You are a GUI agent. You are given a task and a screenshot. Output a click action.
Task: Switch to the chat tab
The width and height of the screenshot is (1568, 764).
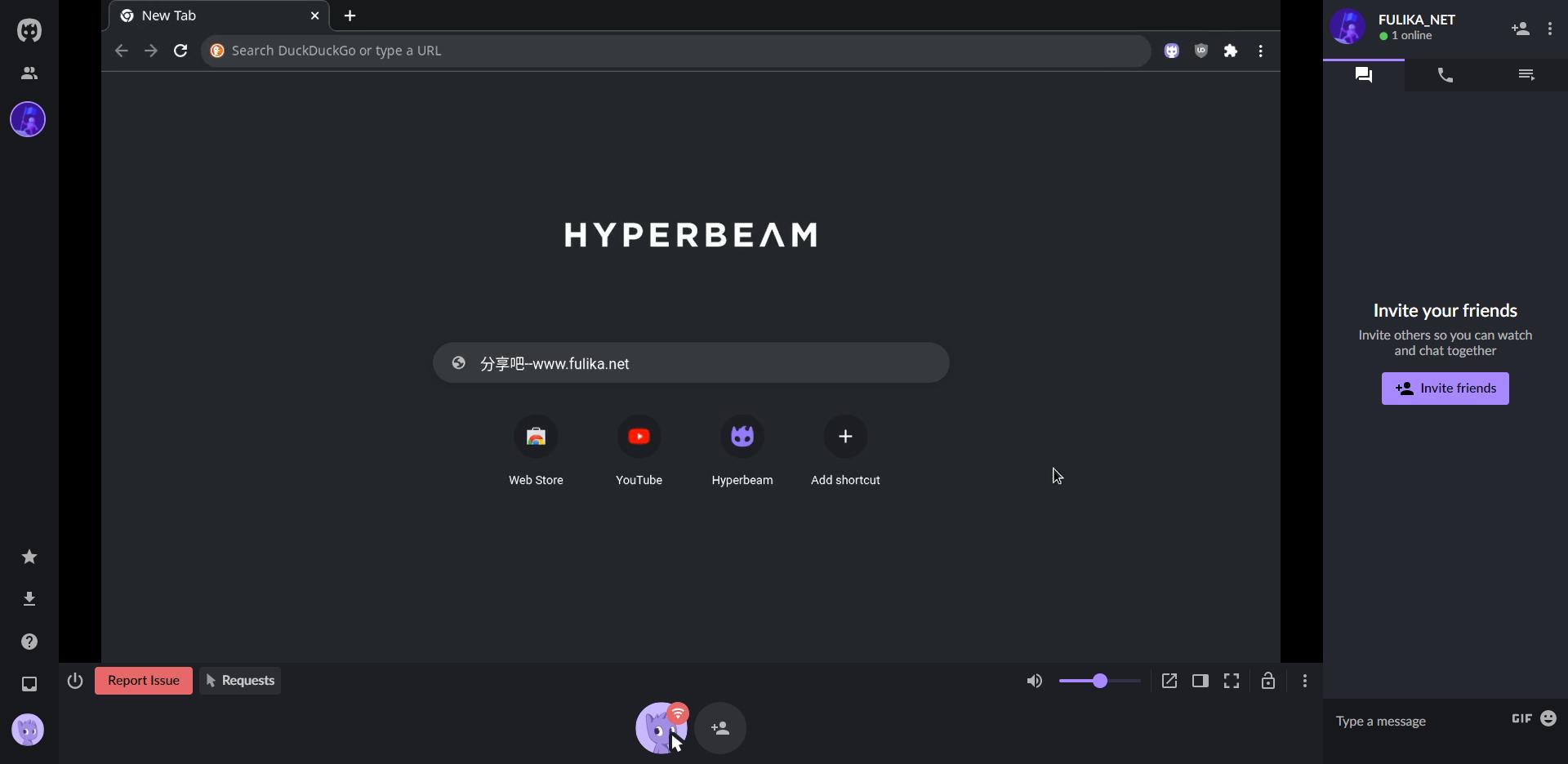tap(1364, 75)
